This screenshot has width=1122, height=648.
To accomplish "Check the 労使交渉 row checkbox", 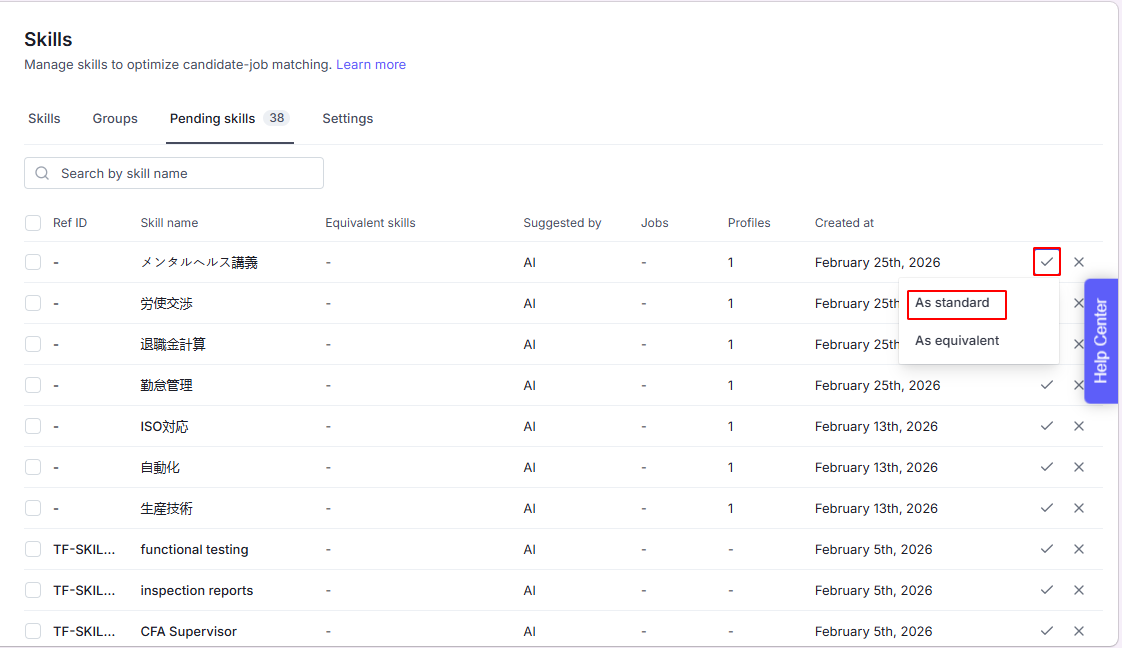I will 33,303.
